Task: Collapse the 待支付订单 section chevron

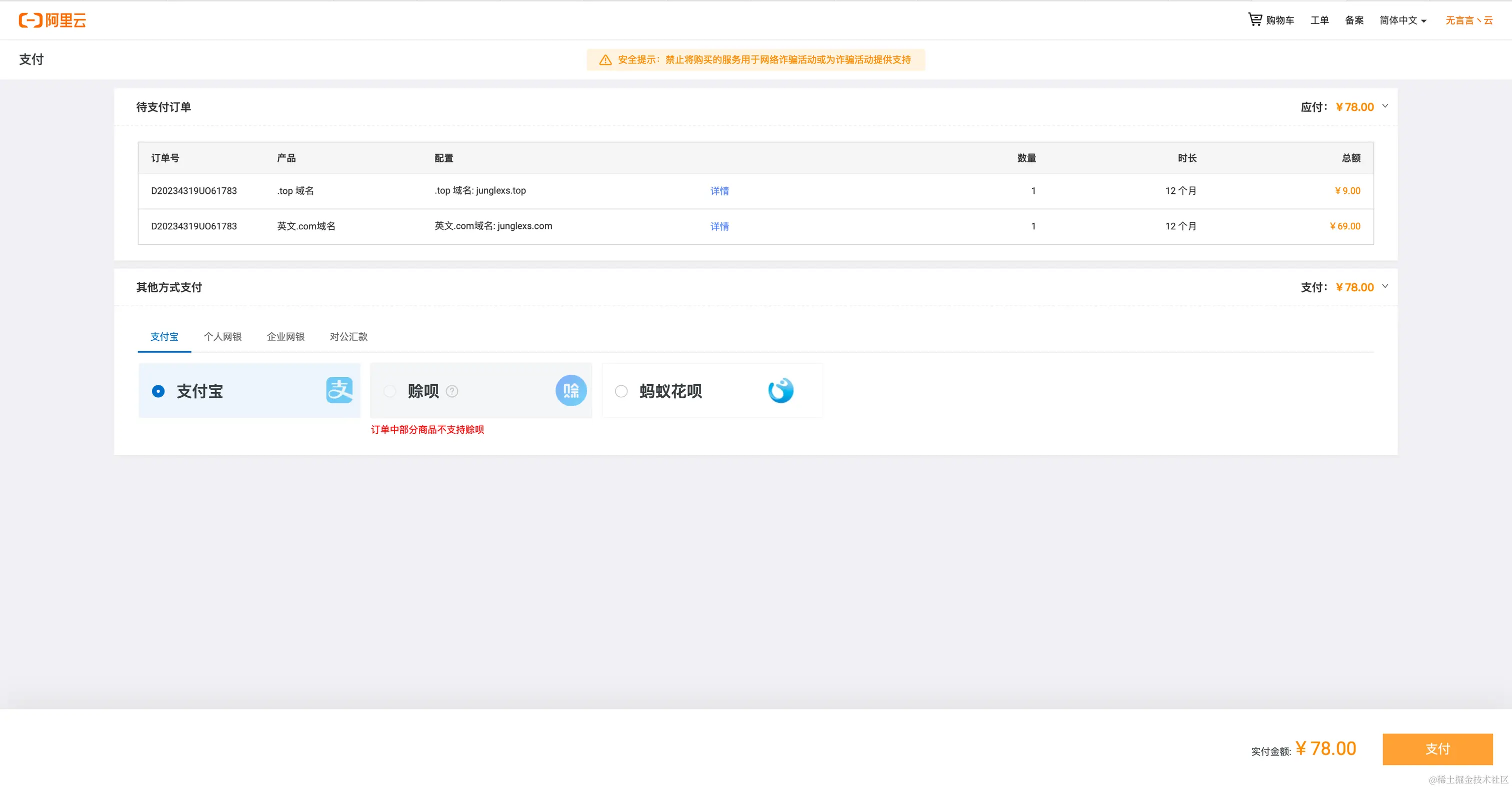Action: 1385,106
